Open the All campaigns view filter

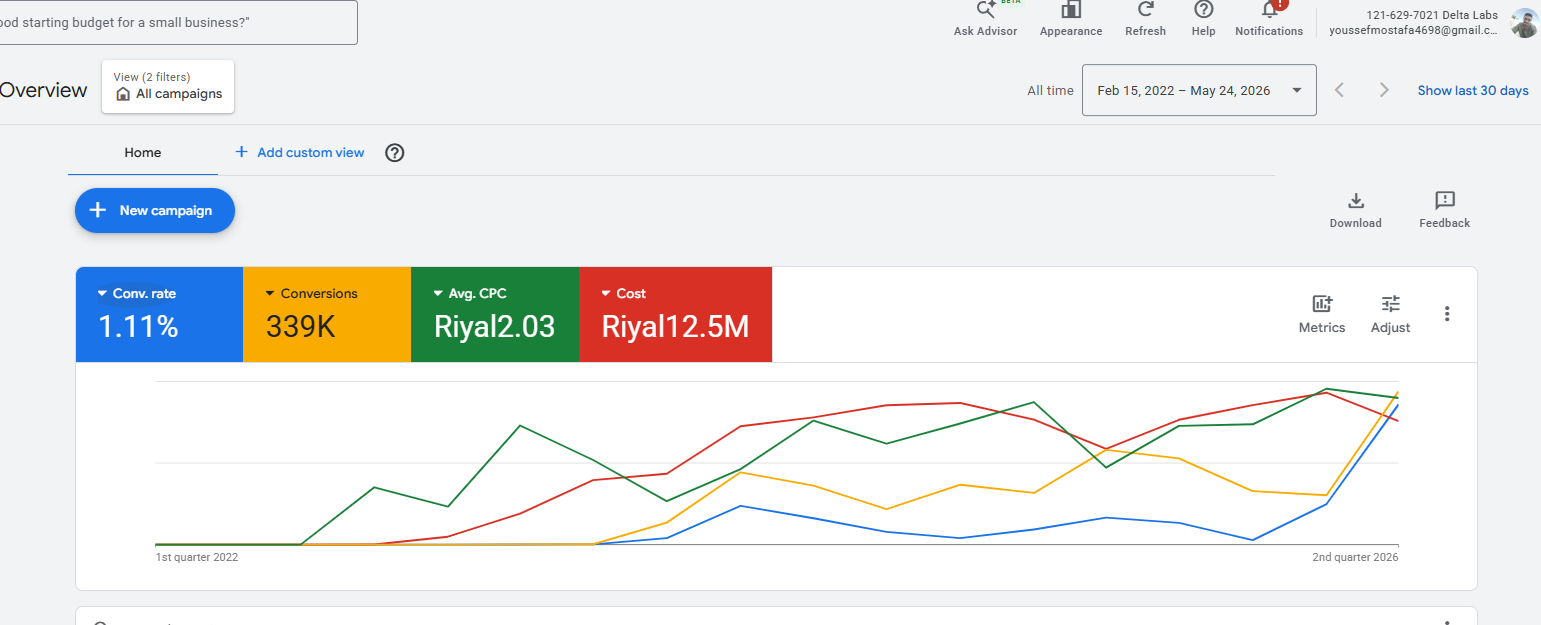[168, 87]
